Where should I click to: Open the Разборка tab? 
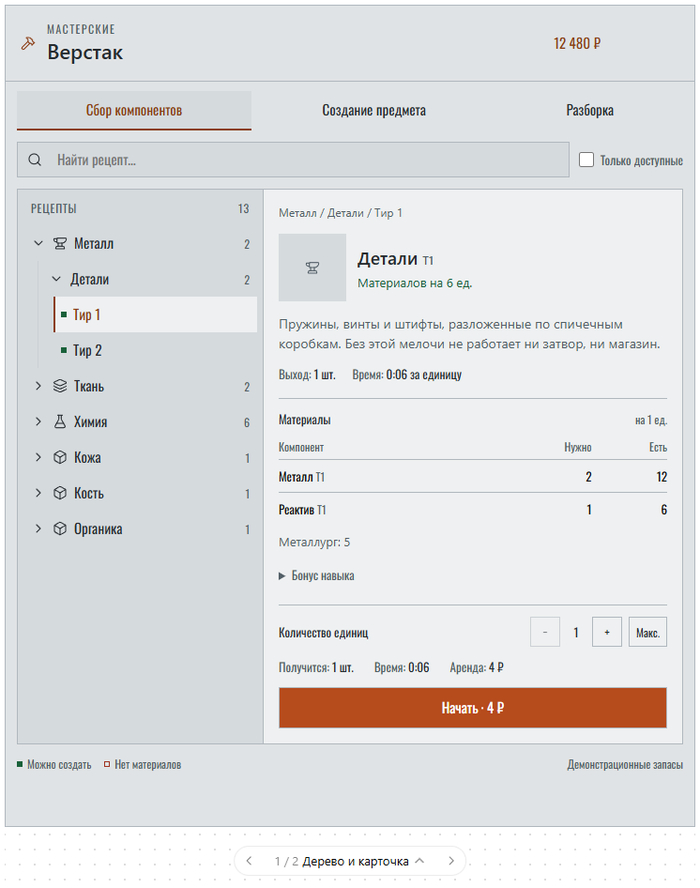pos(590,110)
